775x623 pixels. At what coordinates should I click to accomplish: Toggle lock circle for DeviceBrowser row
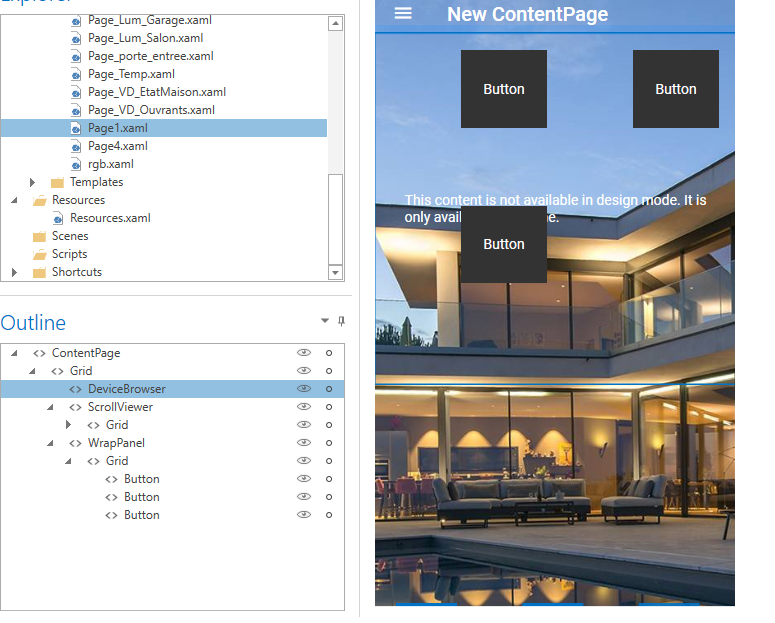(x=329, y=389)
